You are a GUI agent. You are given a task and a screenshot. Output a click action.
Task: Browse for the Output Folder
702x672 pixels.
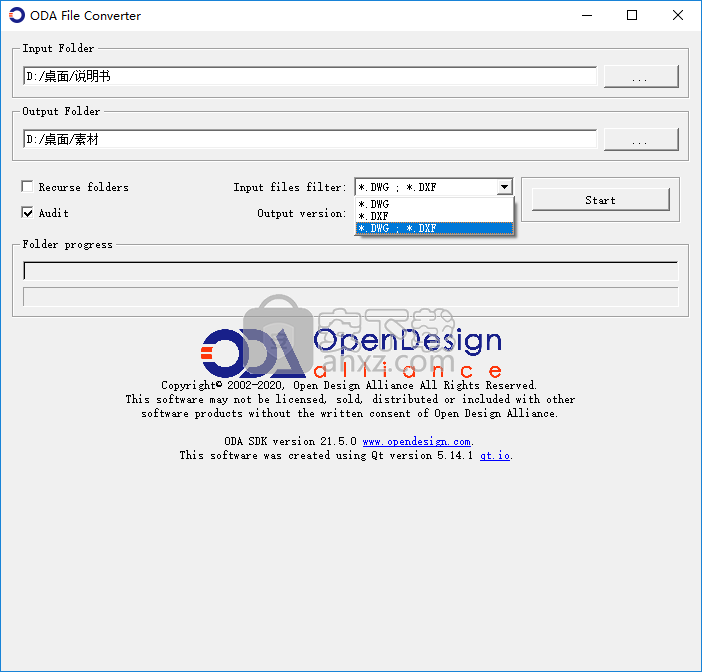(641, 140)
